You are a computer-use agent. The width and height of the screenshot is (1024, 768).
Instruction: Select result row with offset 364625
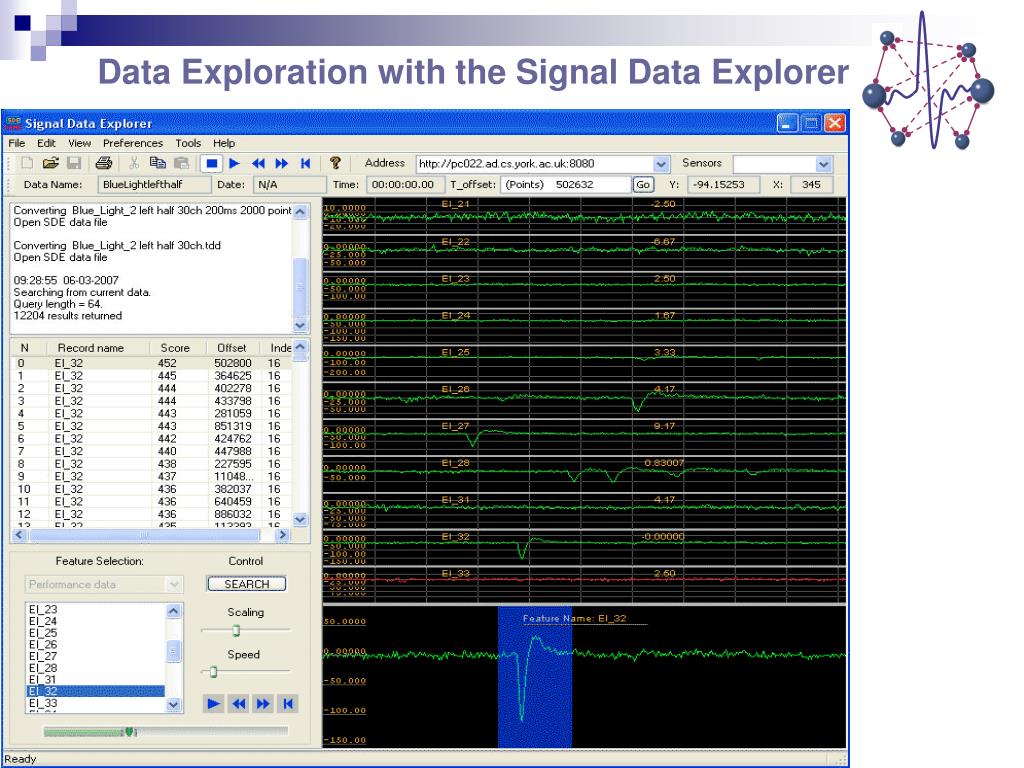pyautogui.click(x=152, y=376)
